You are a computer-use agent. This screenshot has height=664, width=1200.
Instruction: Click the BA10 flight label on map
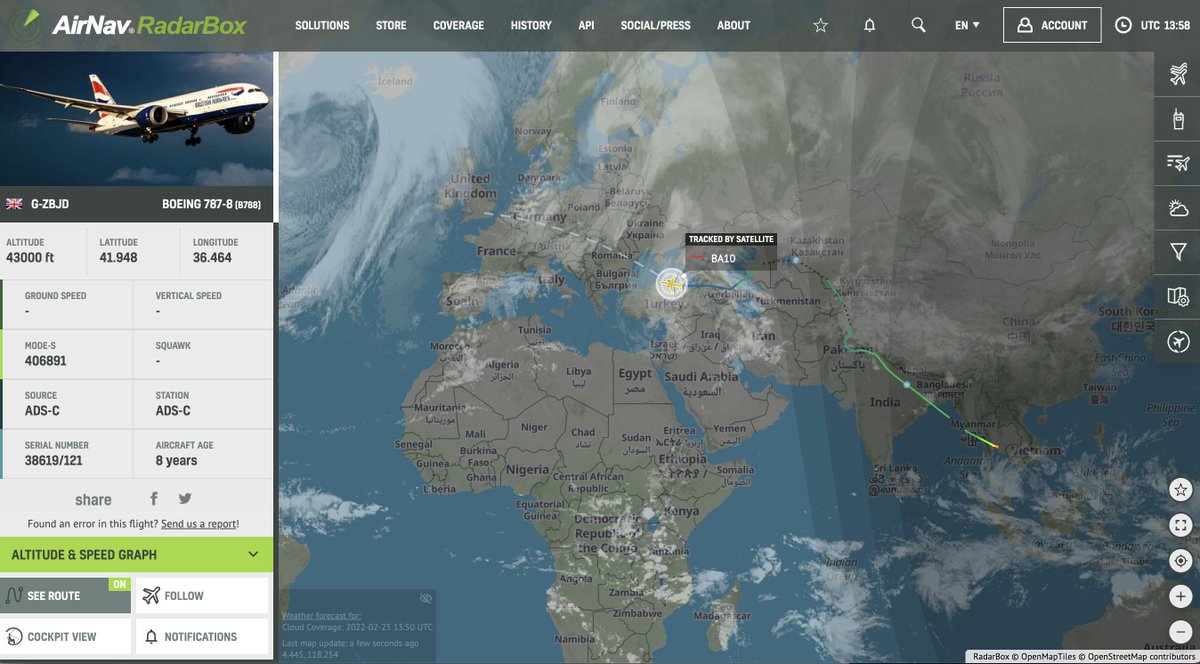[723, 258]
